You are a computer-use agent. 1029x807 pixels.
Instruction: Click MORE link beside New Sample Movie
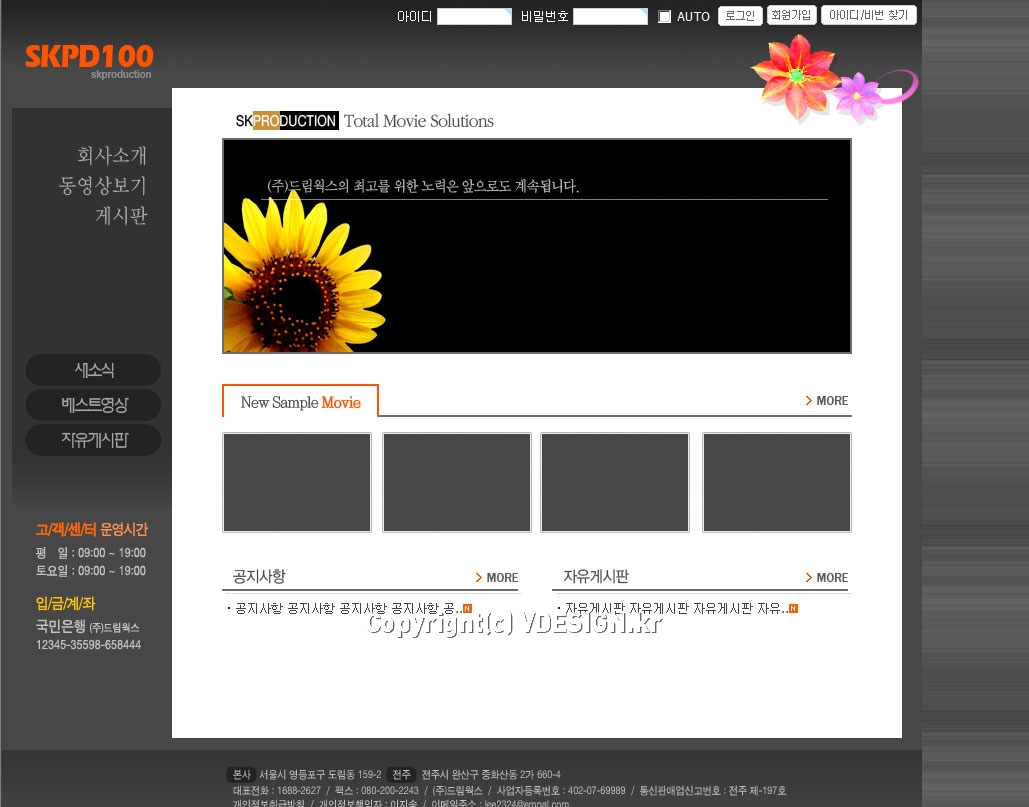tap(827, 401)
